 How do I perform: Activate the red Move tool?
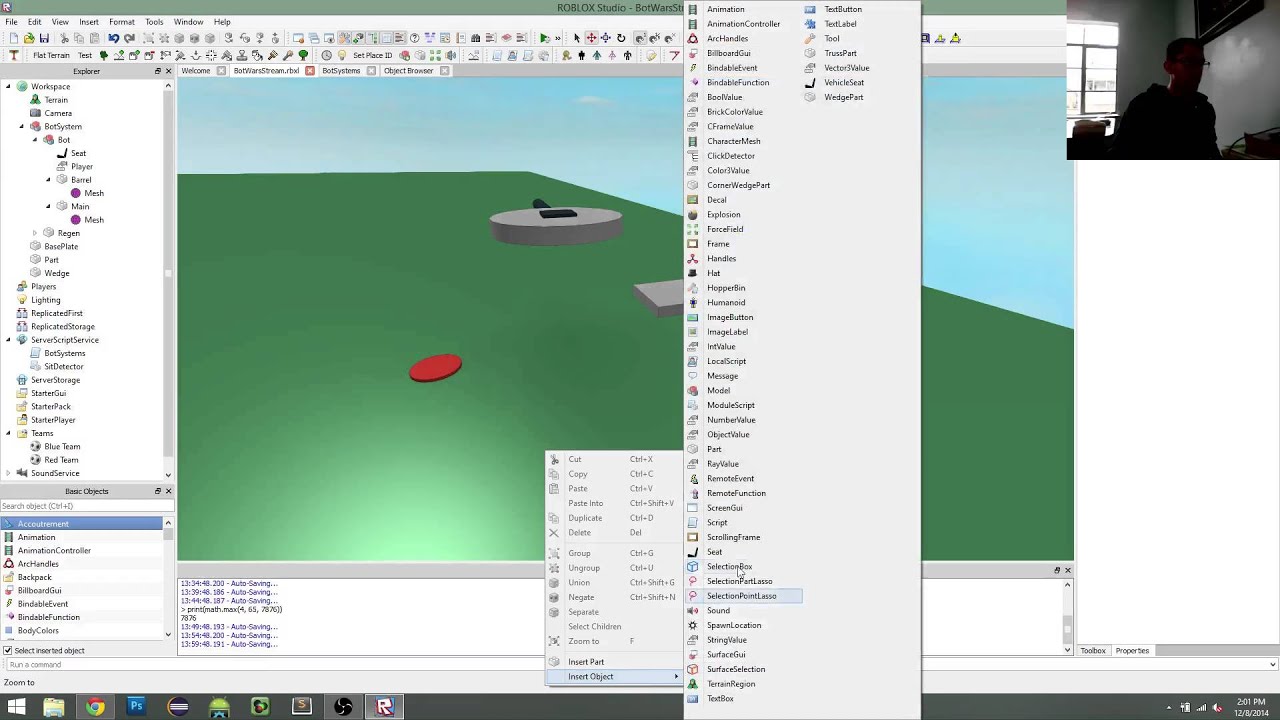tap(591, 38)
